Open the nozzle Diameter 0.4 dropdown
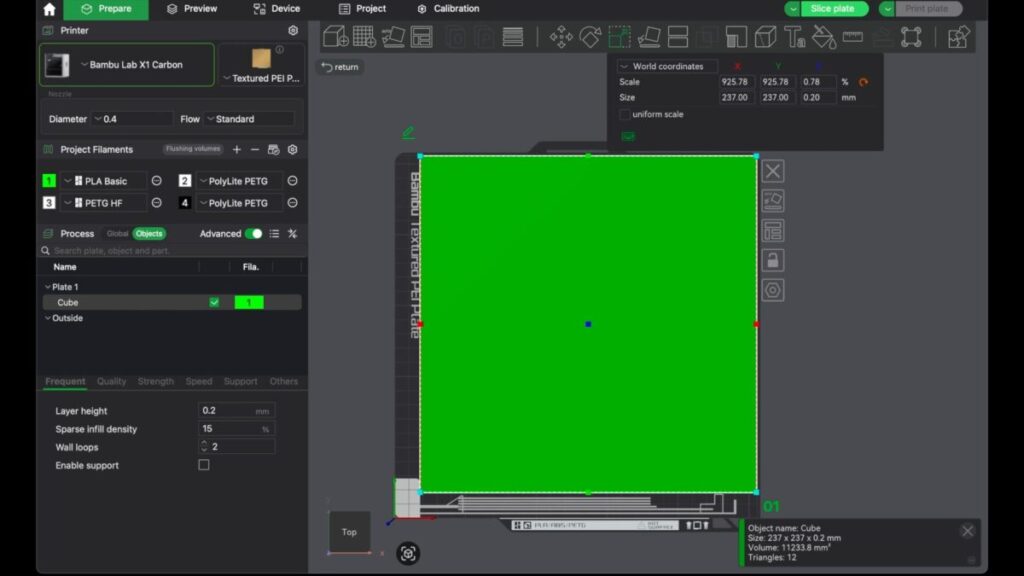The height and width of the screenshot is (576, 1024). [132, 119]
